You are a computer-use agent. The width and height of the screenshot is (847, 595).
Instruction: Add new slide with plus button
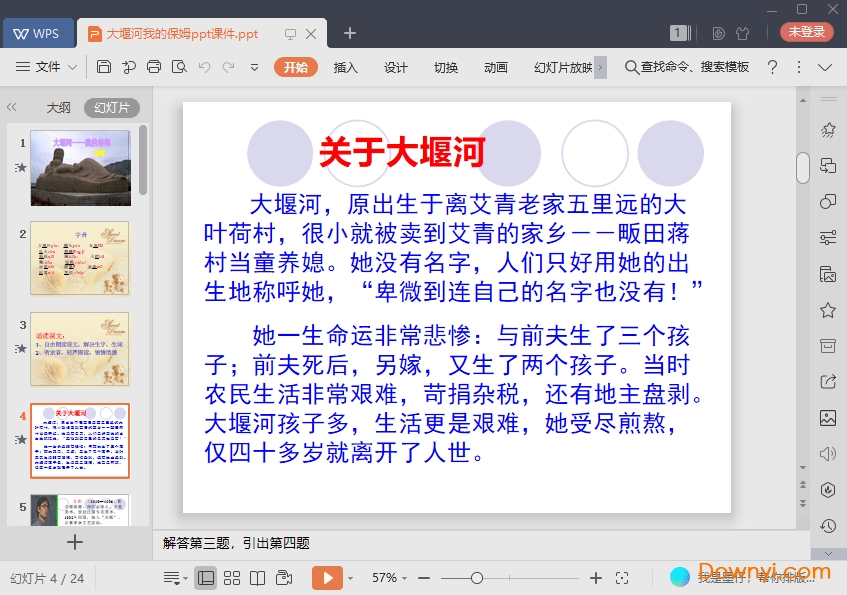(x=75, y=542)
